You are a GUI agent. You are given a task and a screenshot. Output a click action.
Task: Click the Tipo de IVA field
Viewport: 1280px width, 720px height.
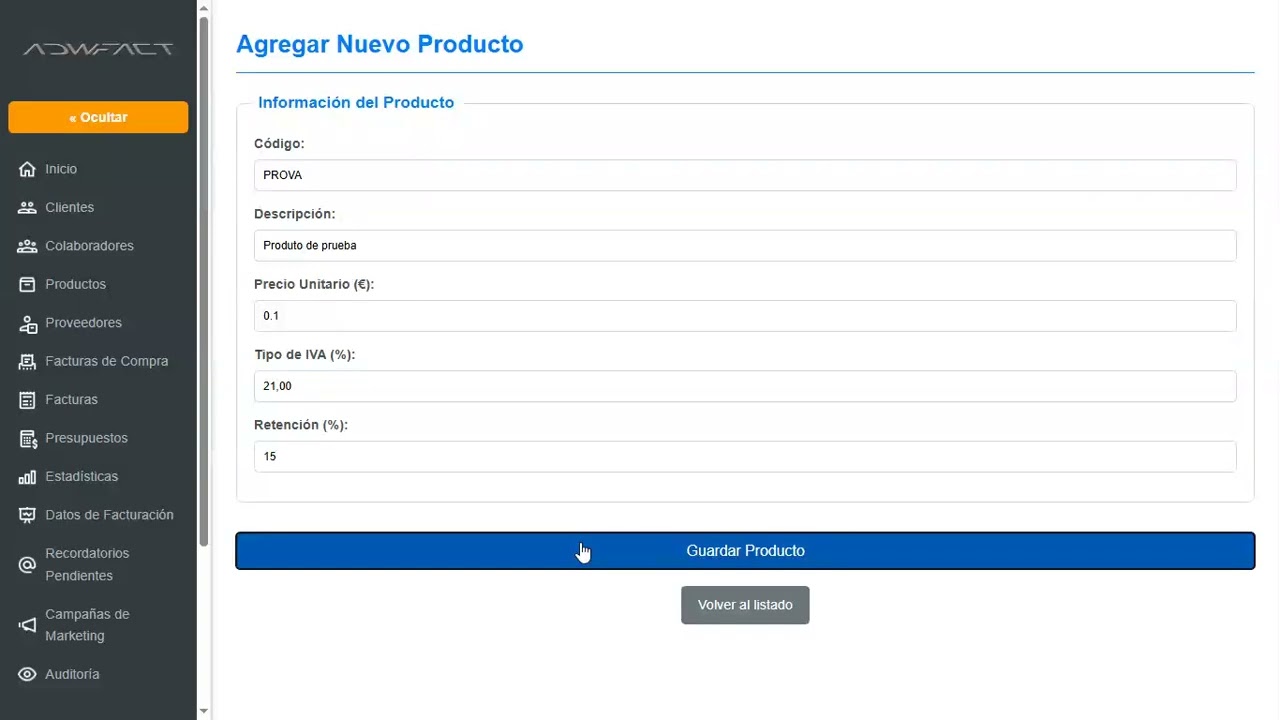click(745, 386)
